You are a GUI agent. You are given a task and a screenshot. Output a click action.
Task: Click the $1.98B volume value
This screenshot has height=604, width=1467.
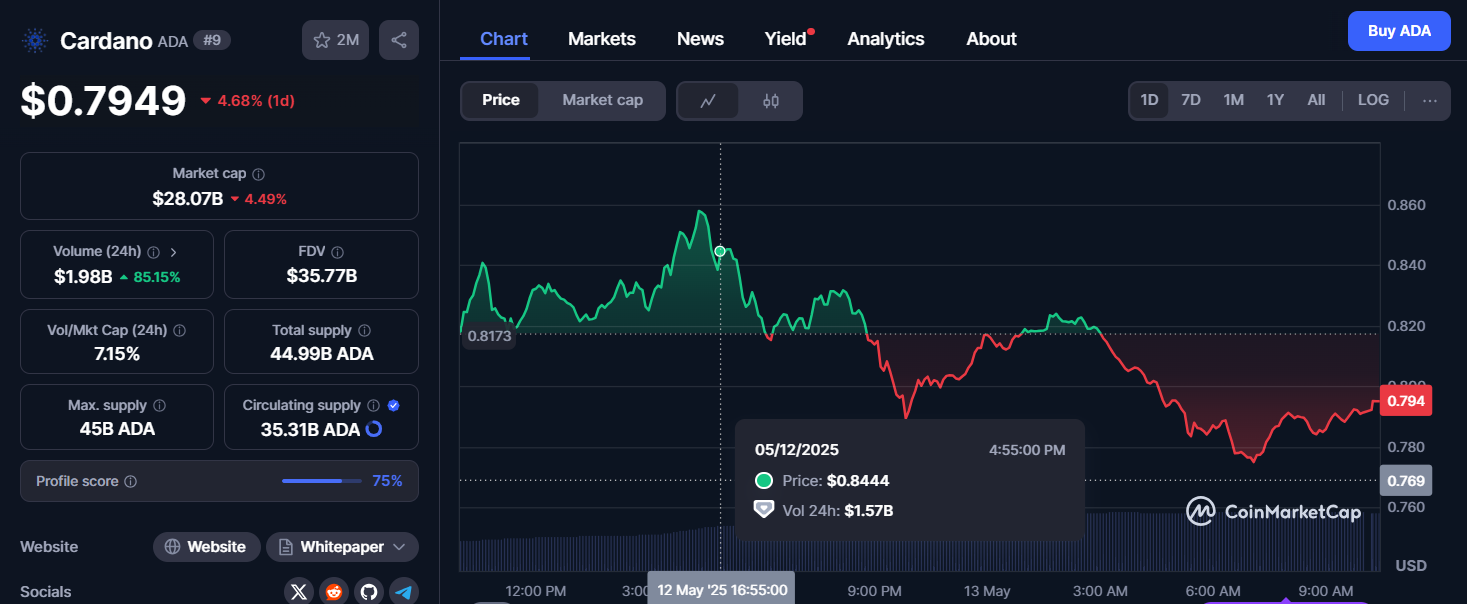click(x=83, y=276)
